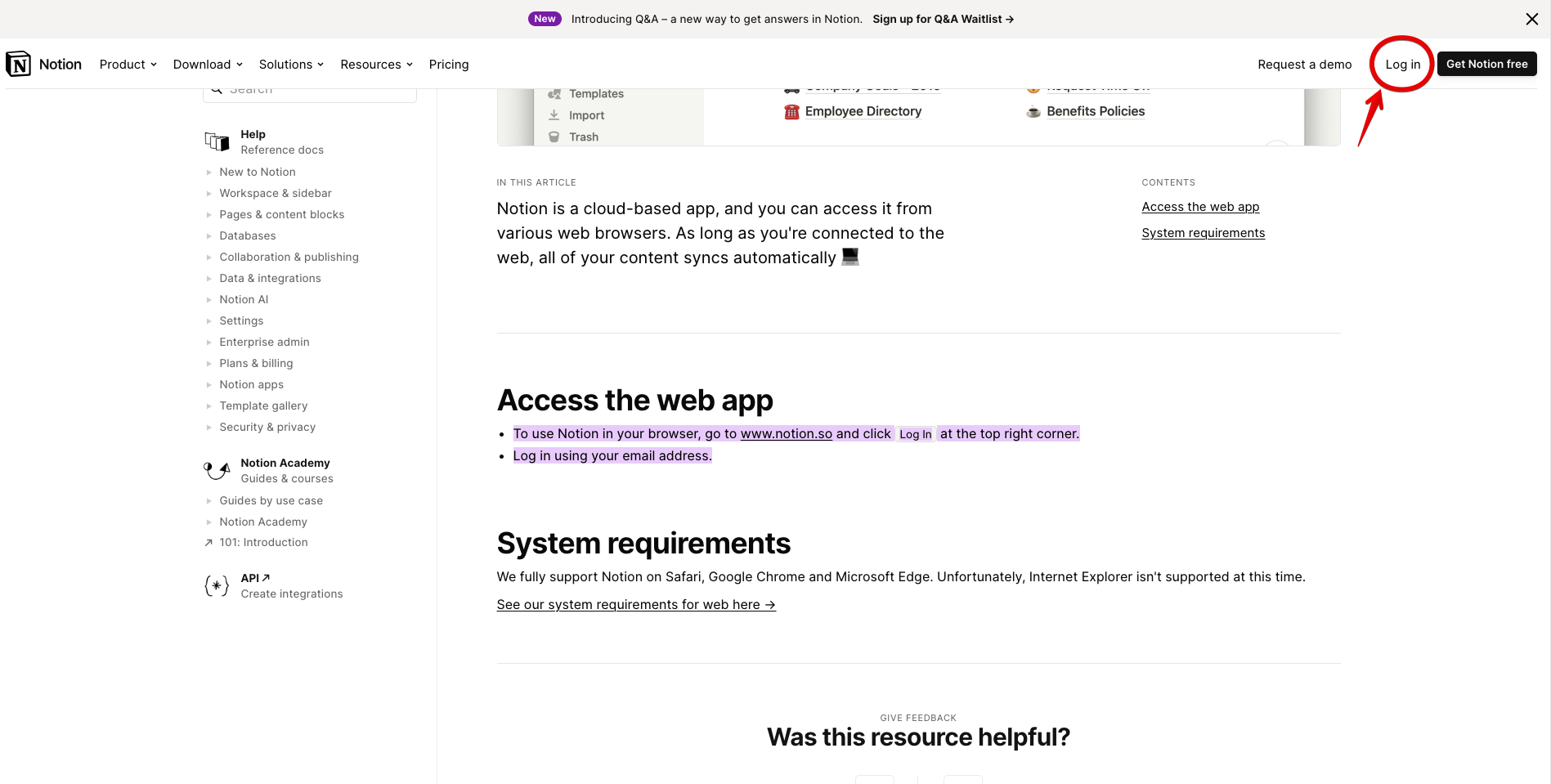This screenshot has width=1551, height=784.
Task: Click the Benefits Policies coffee cup icon
Action: click(x=1033, y=111)
